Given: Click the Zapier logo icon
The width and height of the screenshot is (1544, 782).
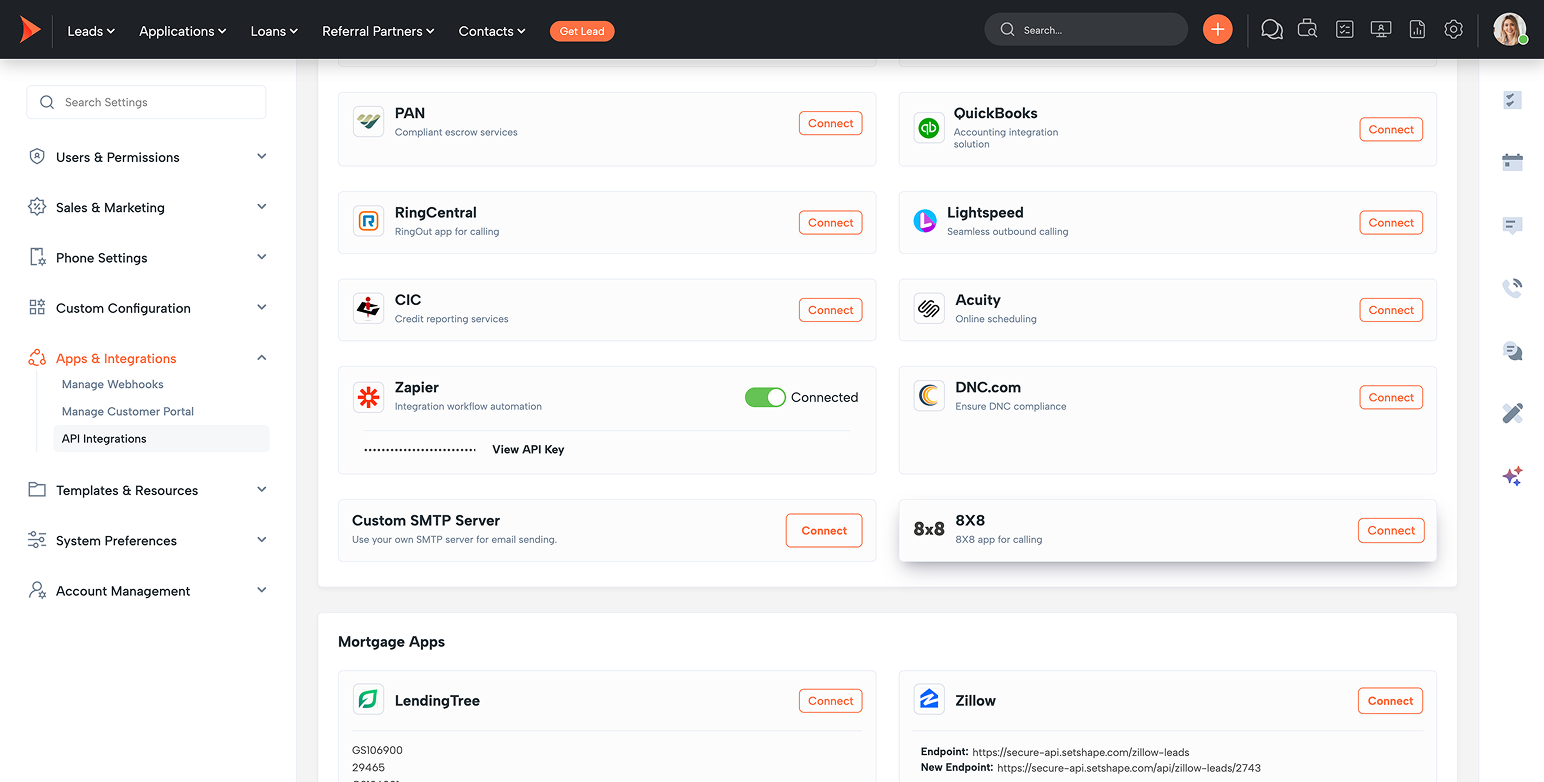Looking at the screenshot, I should (x=368, y=397).
